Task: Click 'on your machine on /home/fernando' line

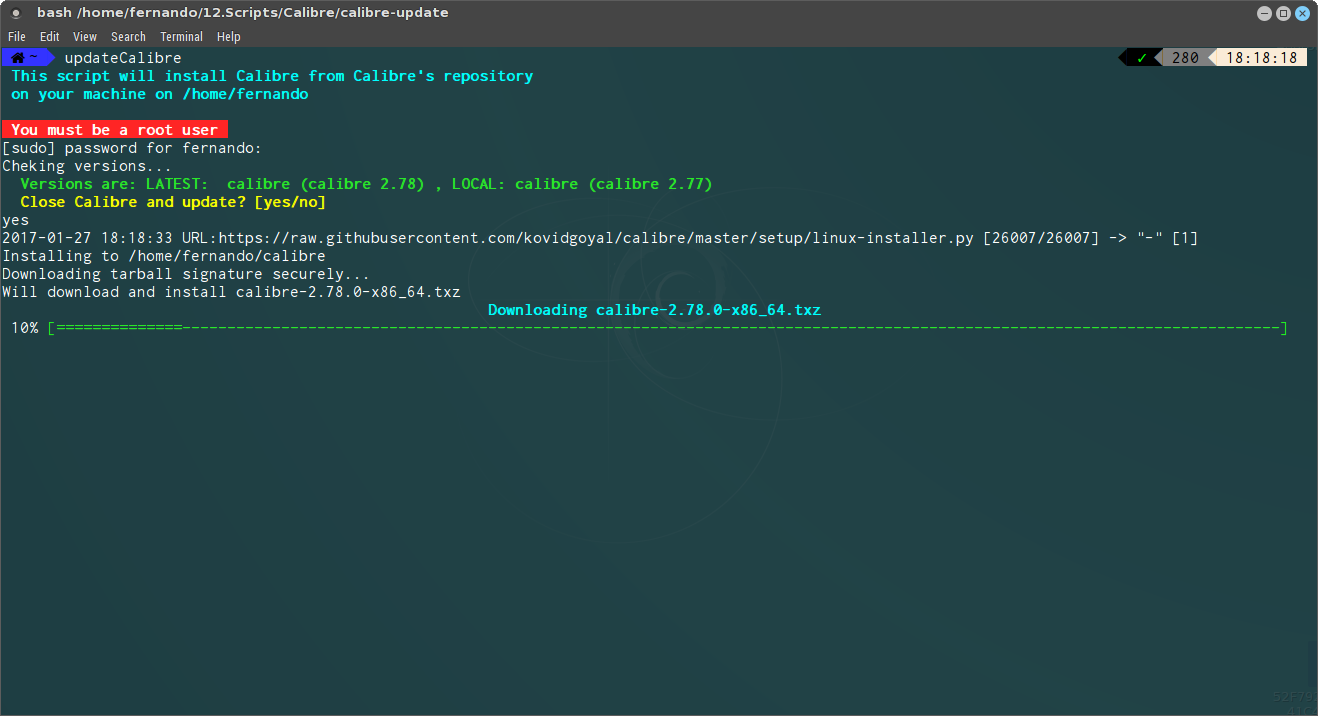Action: (x=160, y=94)
